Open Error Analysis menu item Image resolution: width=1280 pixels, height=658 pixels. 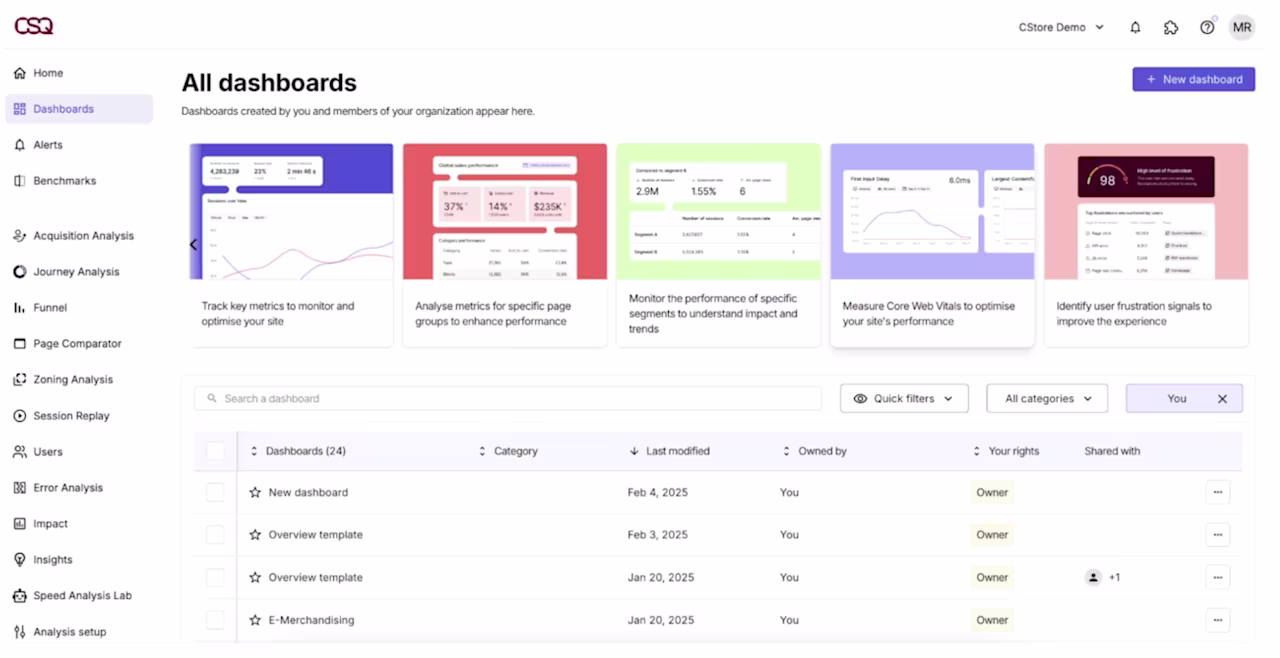(x=68, y=488)
